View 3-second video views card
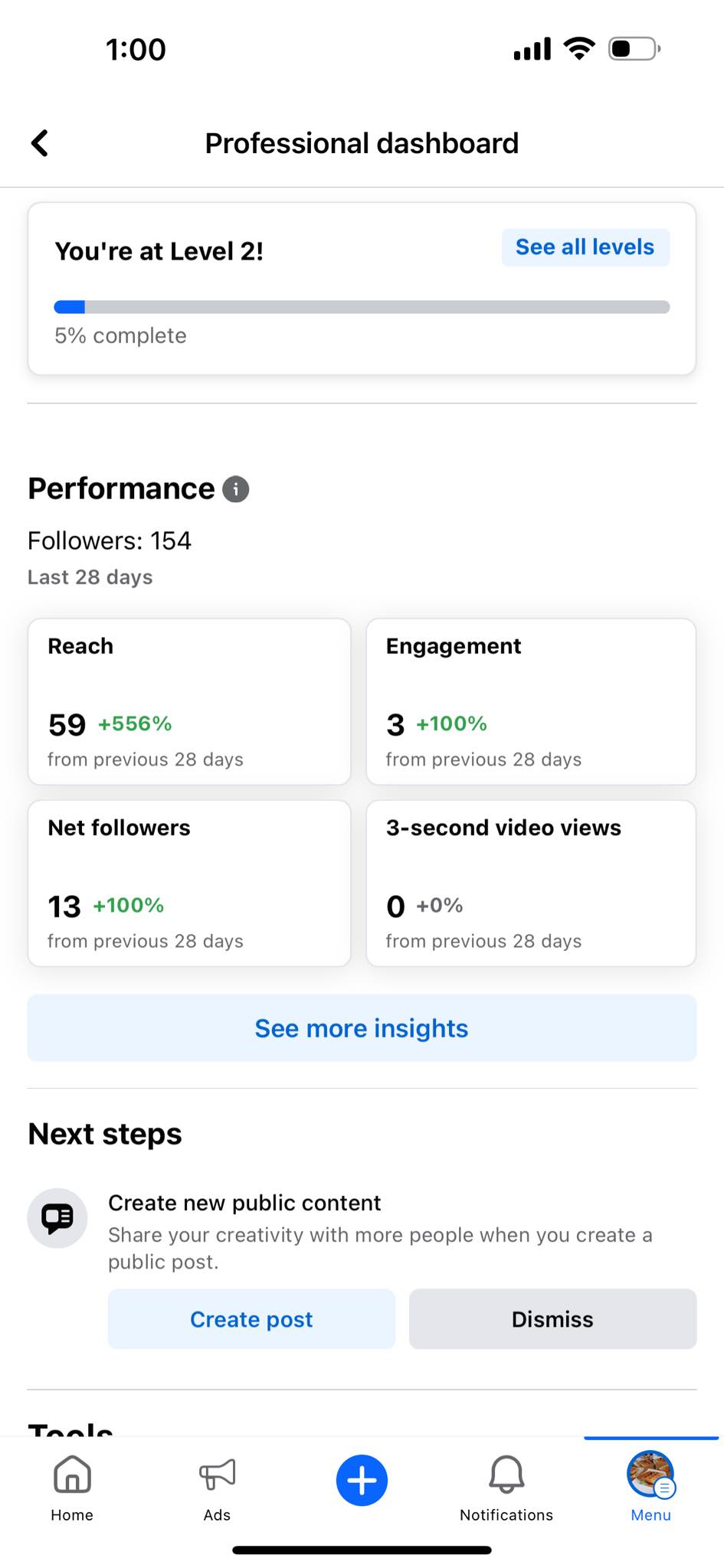724x1568 pixels. 531,883
